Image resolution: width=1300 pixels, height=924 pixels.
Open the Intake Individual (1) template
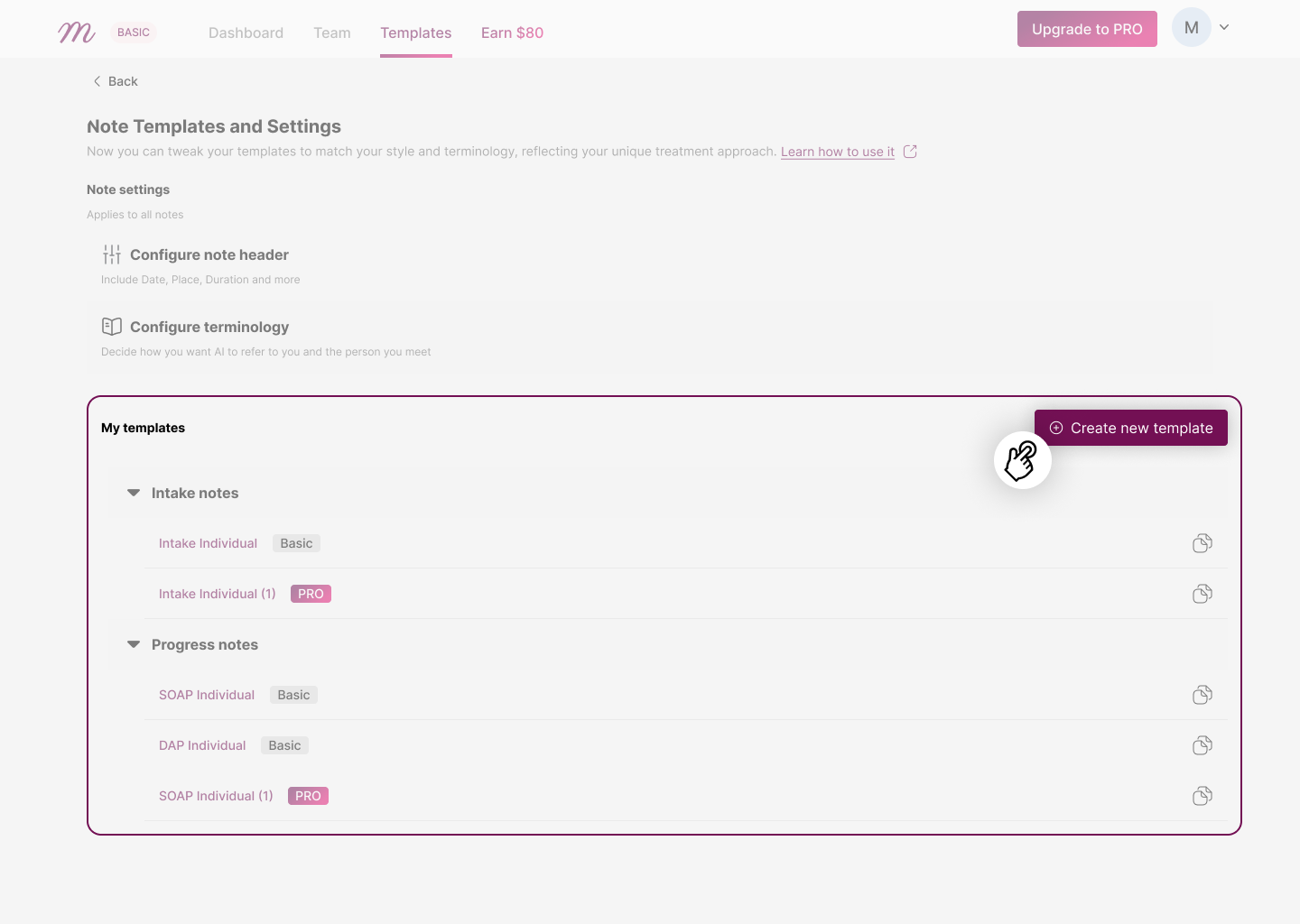pyautogui.click(x=218, y=594)
